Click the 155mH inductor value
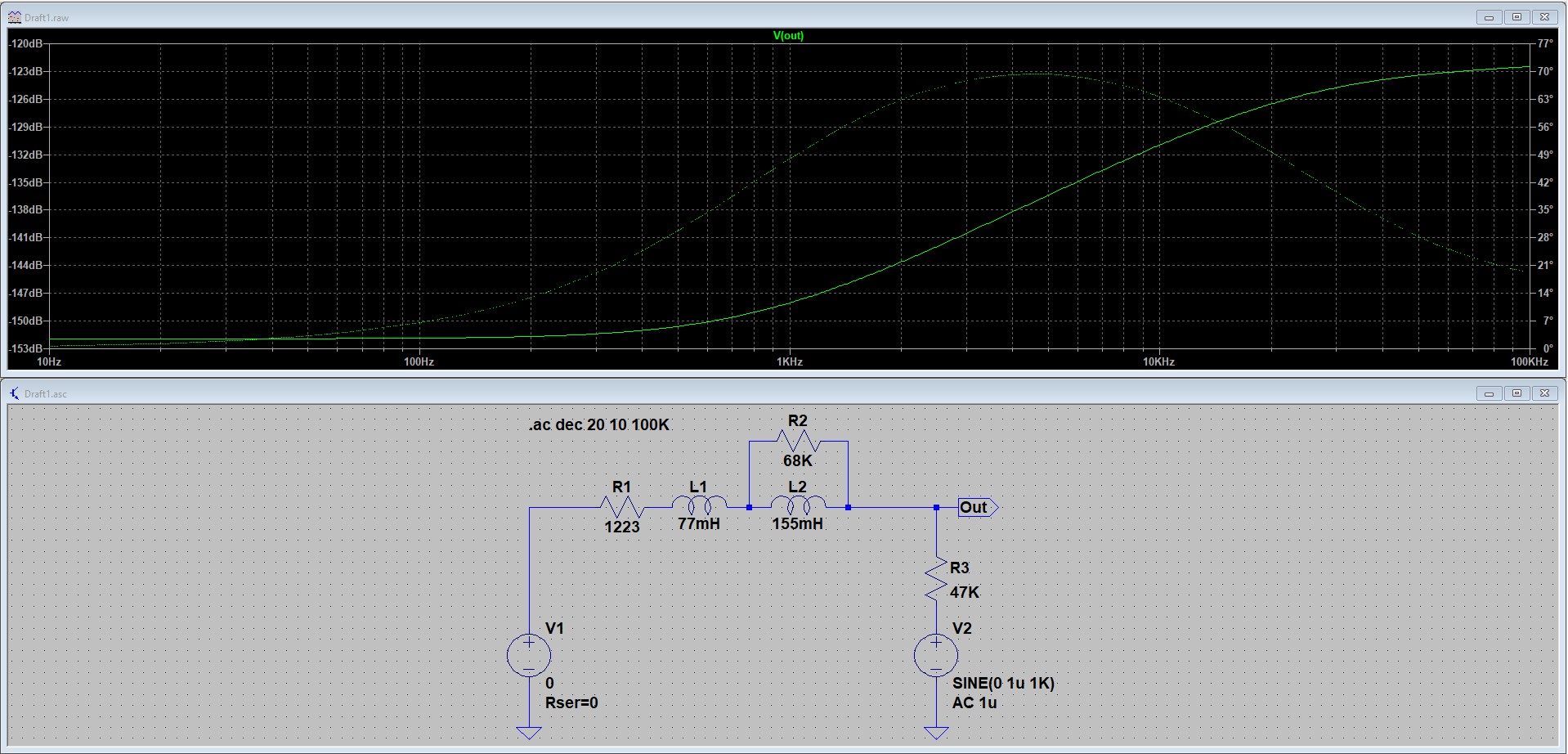Image resolution: width=1568 pixels, height=754 pixels. (798, 523)
